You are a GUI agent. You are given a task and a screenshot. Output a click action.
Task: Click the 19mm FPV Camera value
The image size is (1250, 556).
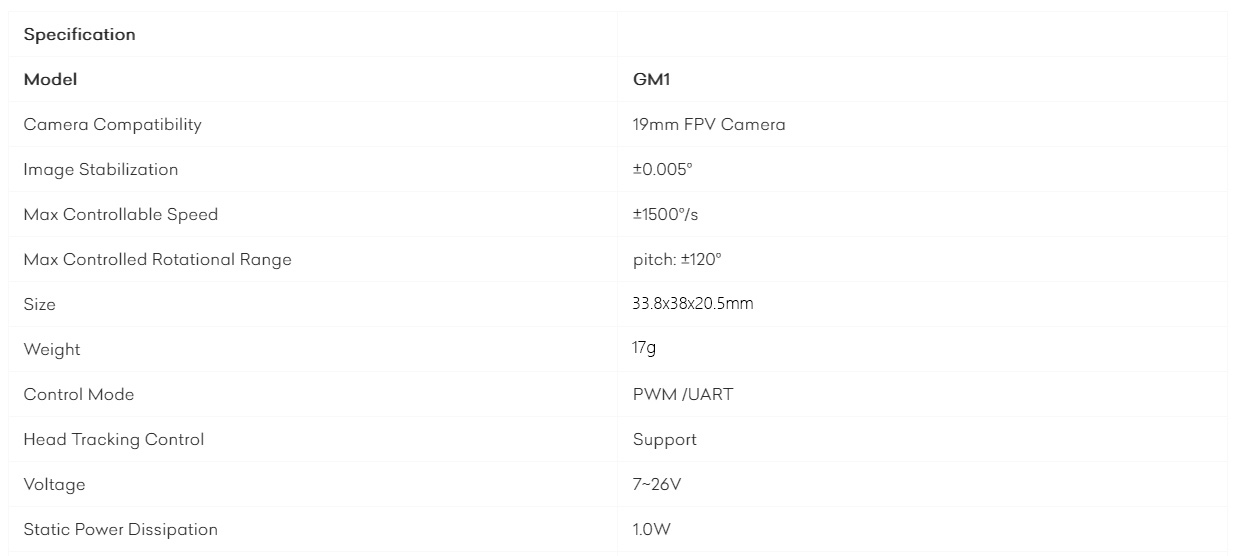pyautogui.click(x=709, y=124)
